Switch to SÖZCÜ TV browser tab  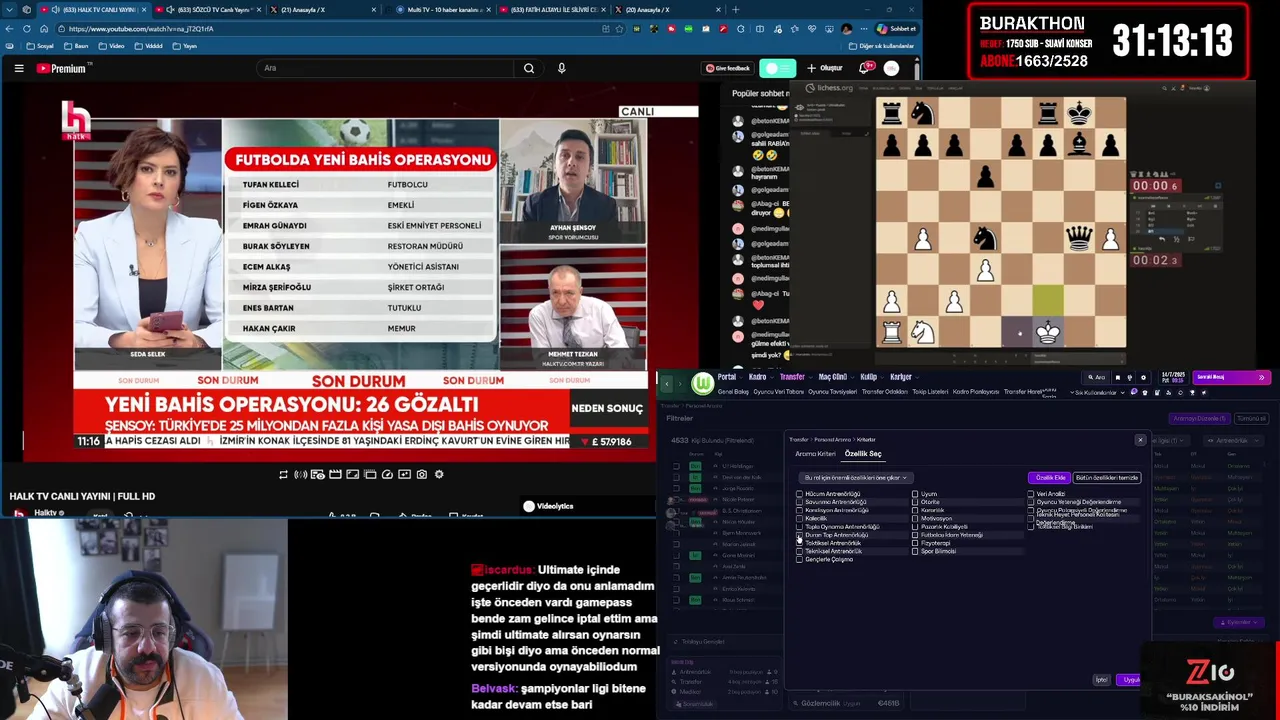[x=208, y=10]
